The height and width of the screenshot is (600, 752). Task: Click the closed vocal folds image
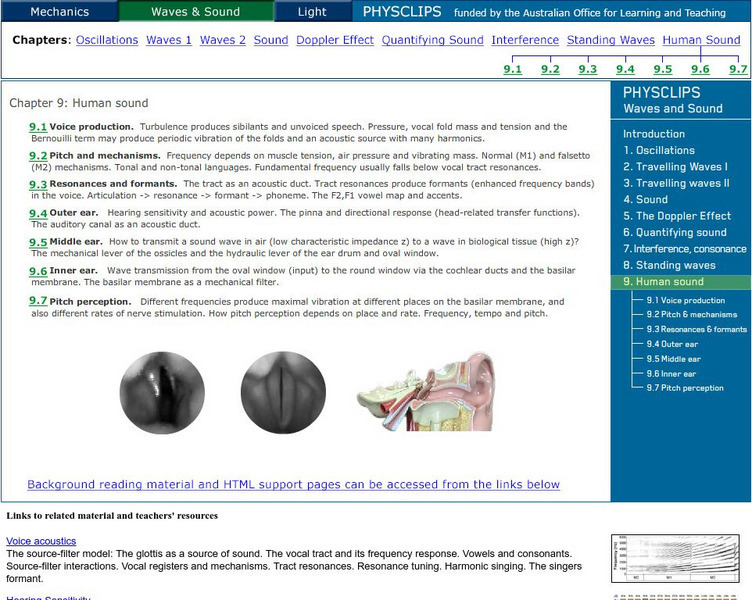pos(283,393)
